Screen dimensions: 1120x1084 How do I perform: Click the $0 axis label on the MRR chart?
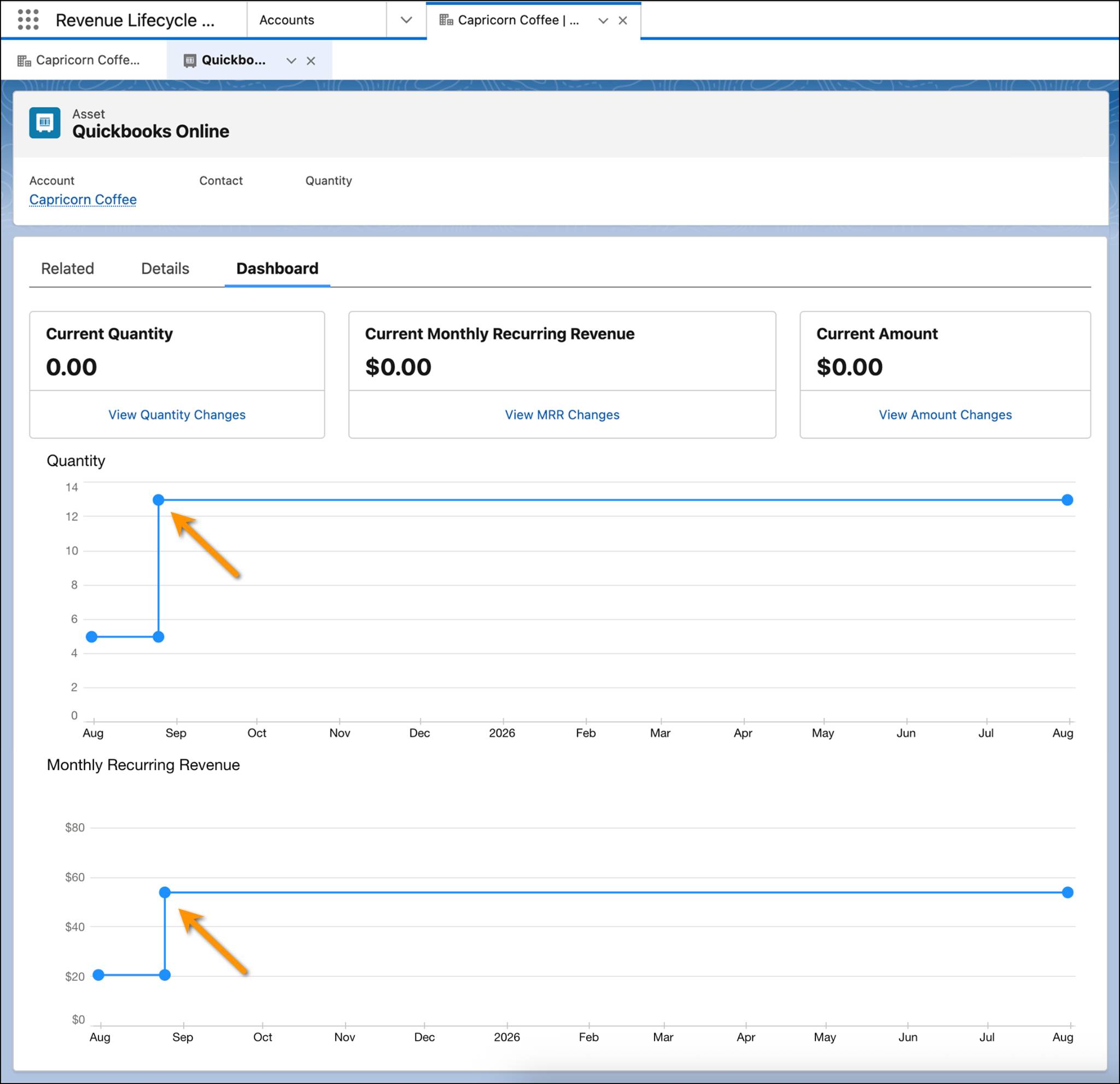pos(78,1019)
